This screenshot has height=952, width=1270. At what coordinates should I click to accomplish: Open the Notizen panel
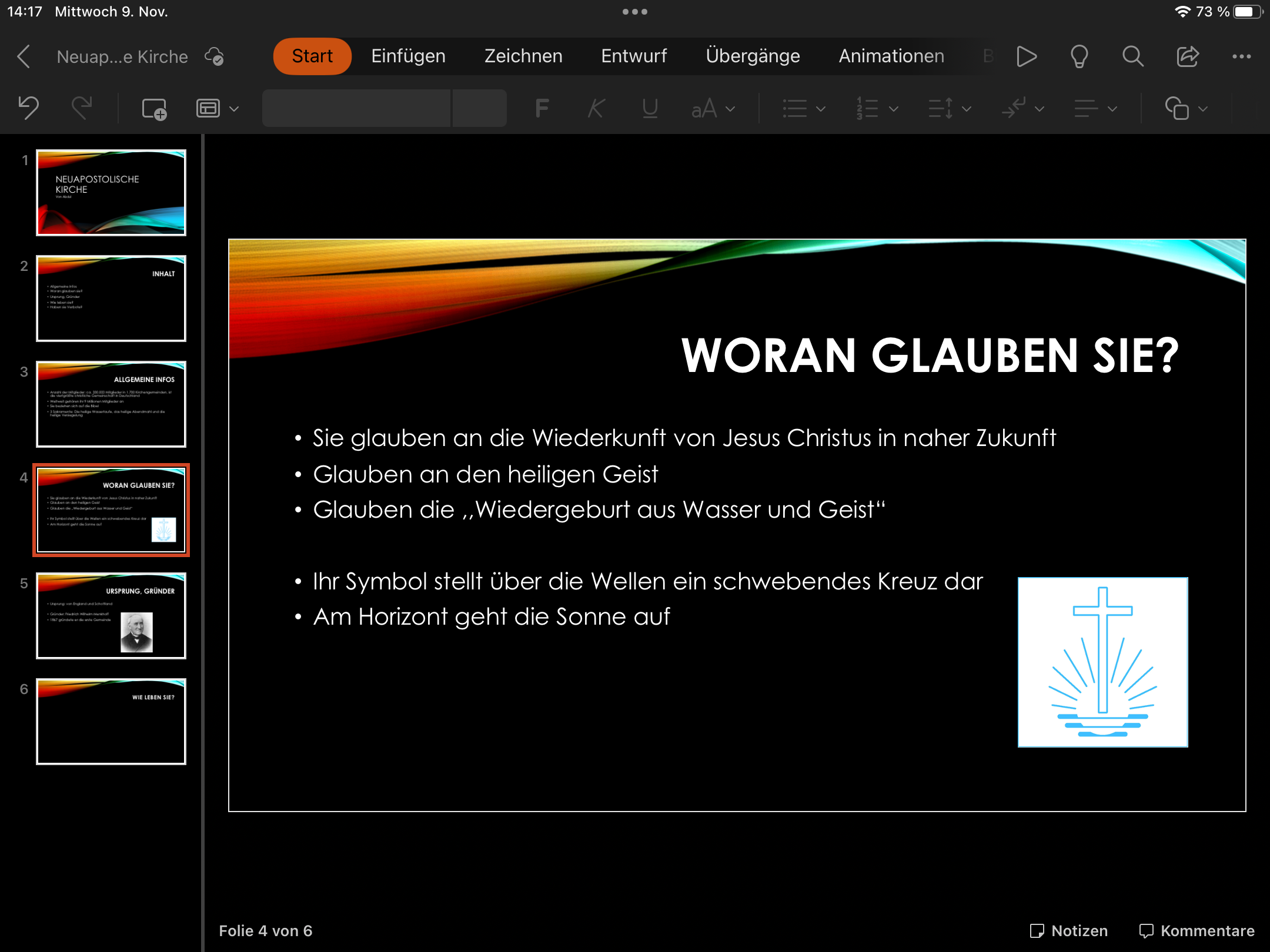(x=1071, y=930)
